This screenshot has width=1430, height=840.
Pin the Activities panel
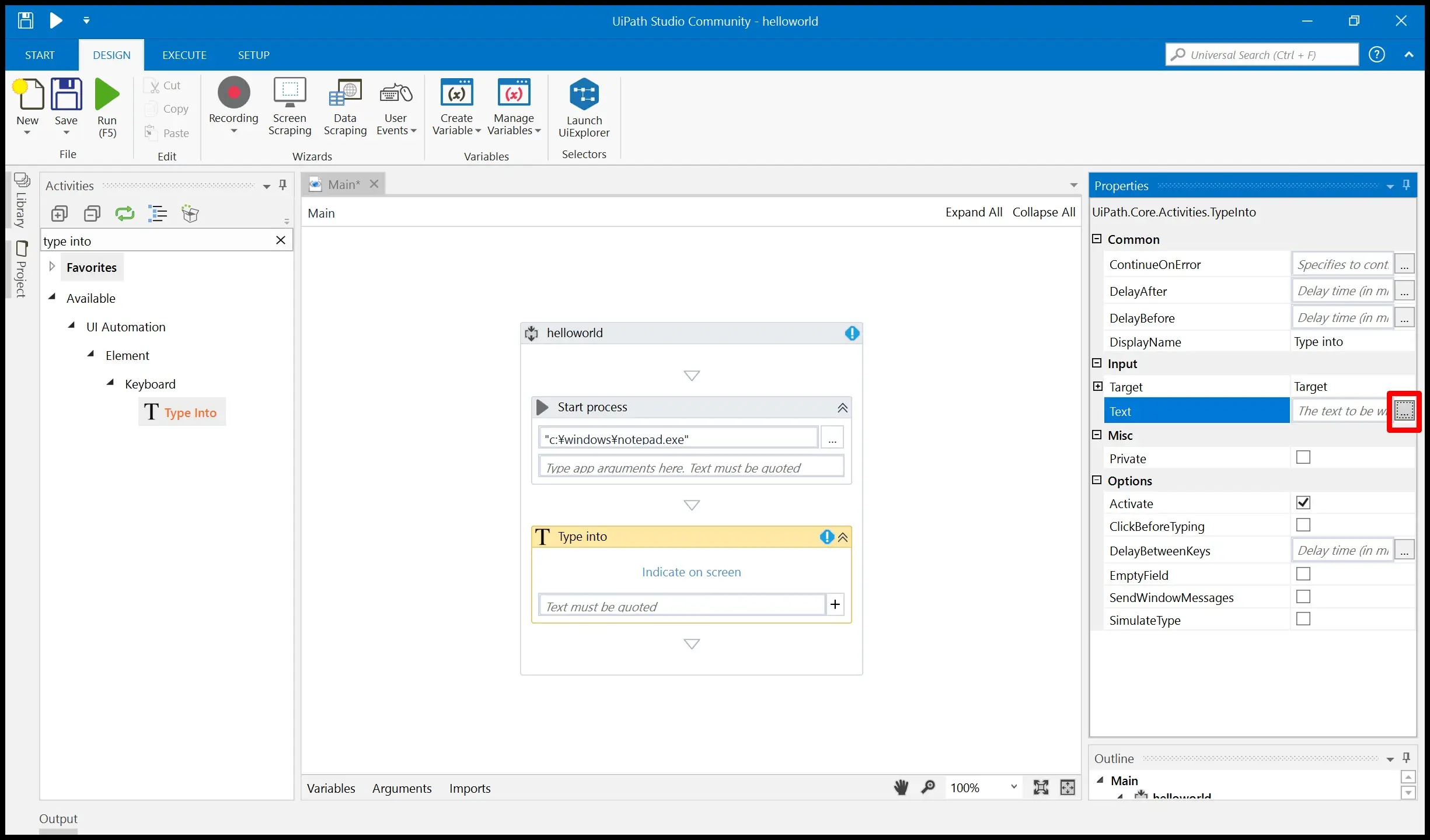tap(283, 185)
